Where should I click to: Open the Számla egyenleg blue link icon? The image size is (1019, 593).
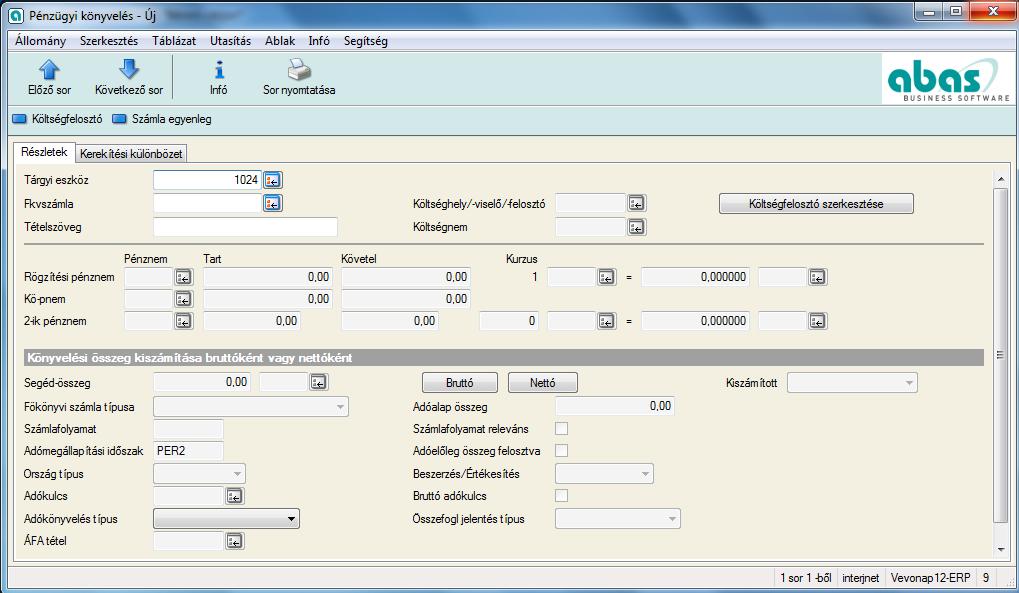[119, 119]
